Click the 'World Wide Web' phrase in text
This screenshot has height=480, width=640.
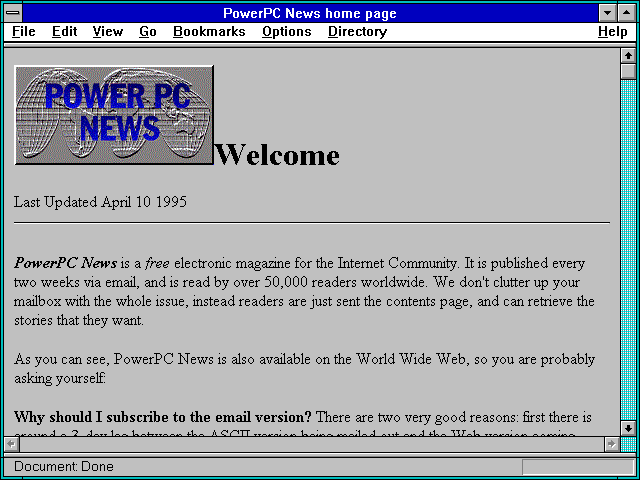point(411,359)
